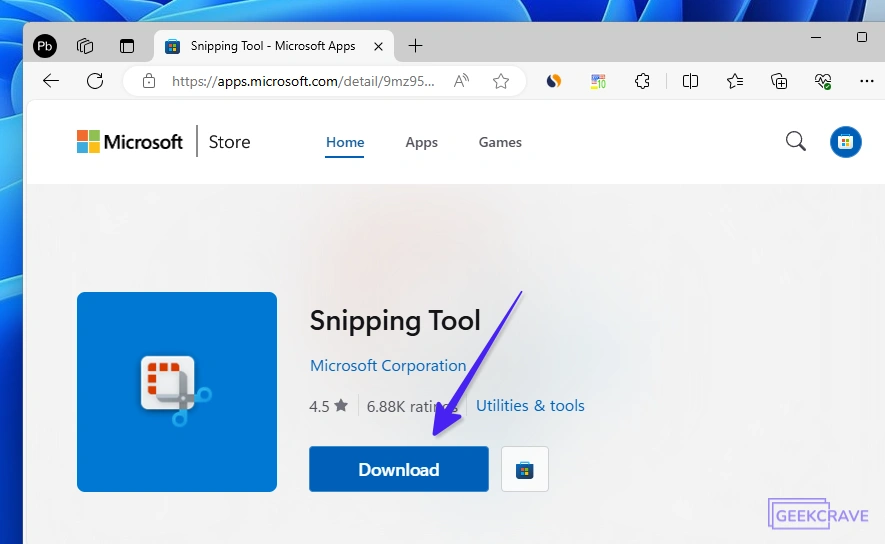Add this page to favorites via star icon
This screenshot has height=544, width=885.
tap(501, 81)
